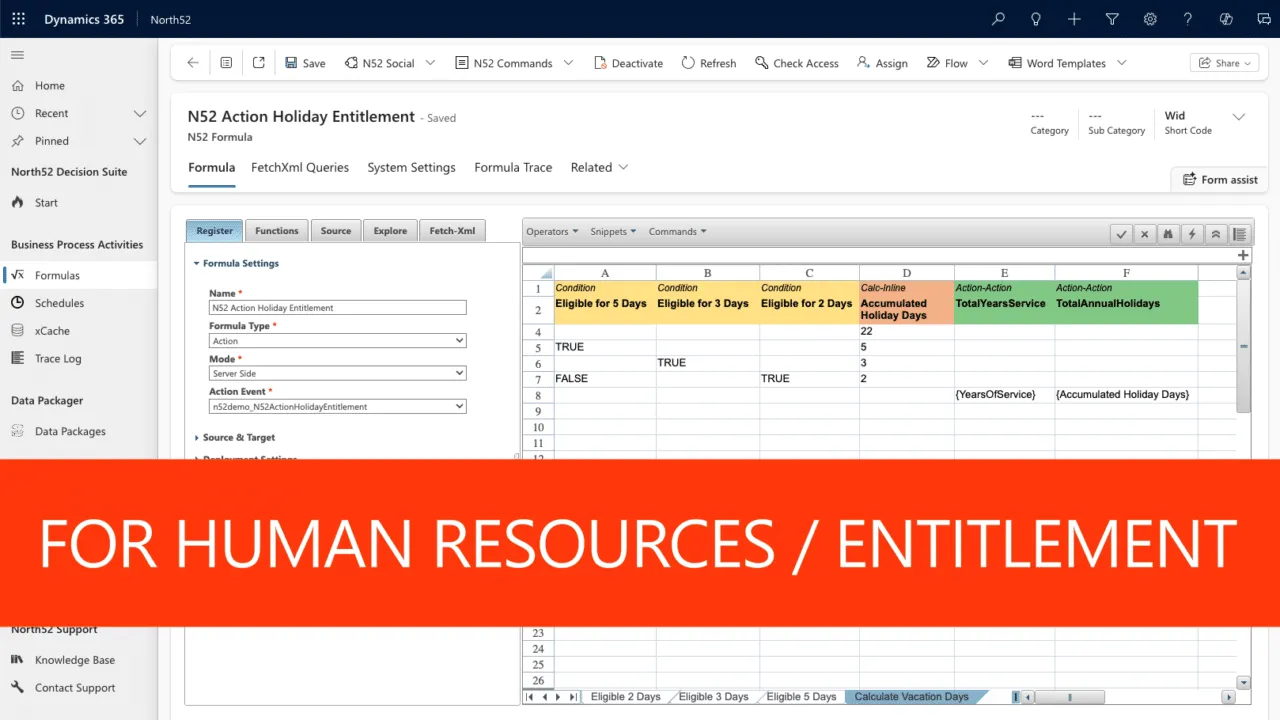Go back using the left arrow button
The width and height of the screenshot is (1280, 720).
click(193, 63)
